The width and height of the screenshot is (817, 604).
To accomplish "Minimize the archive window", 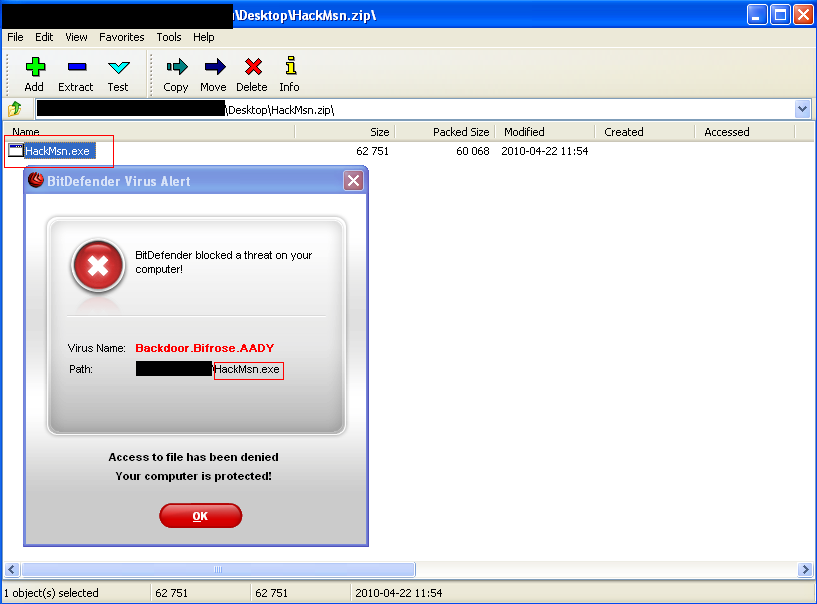I will [757, 15].
